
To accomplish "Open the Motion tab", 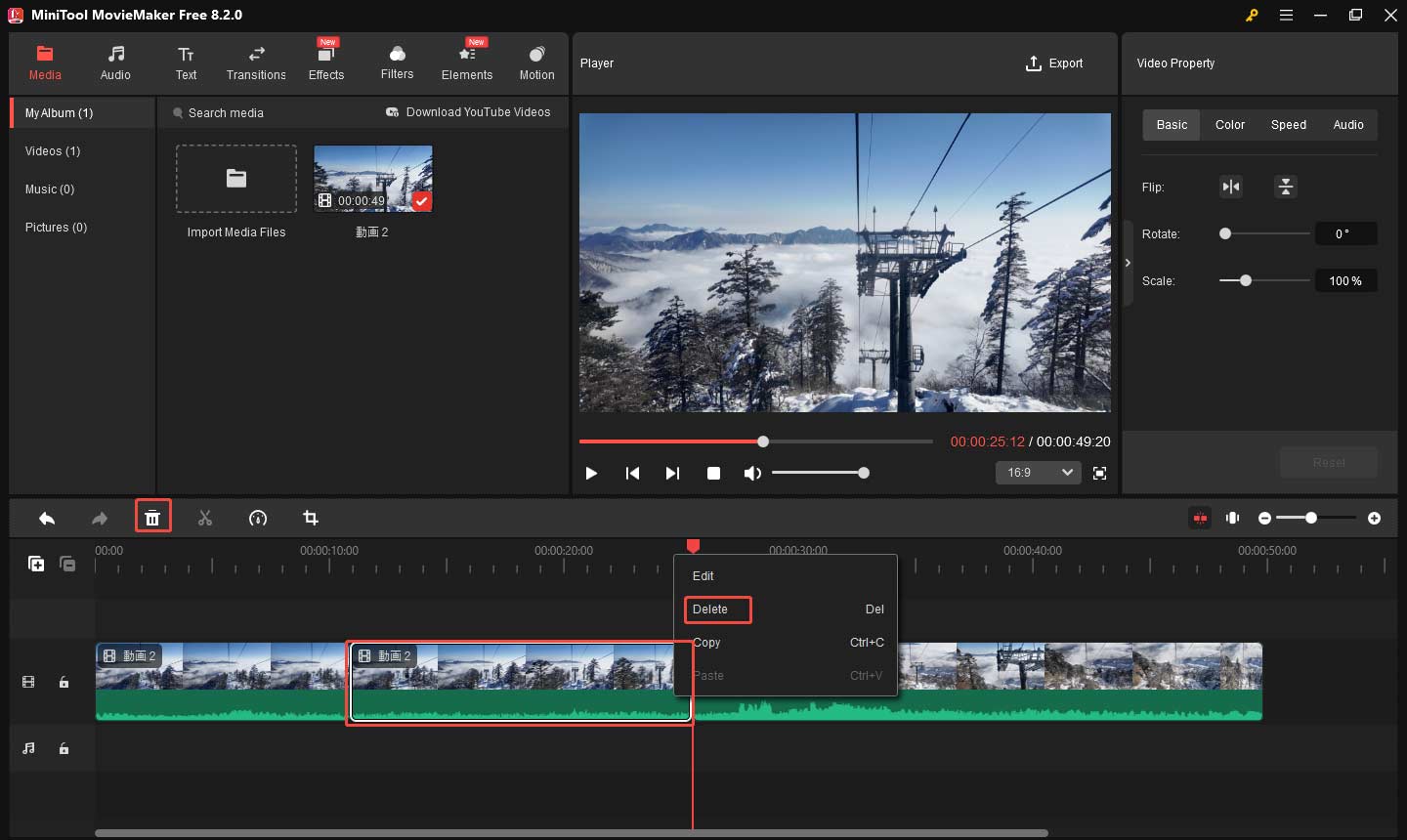I will 536,63.
